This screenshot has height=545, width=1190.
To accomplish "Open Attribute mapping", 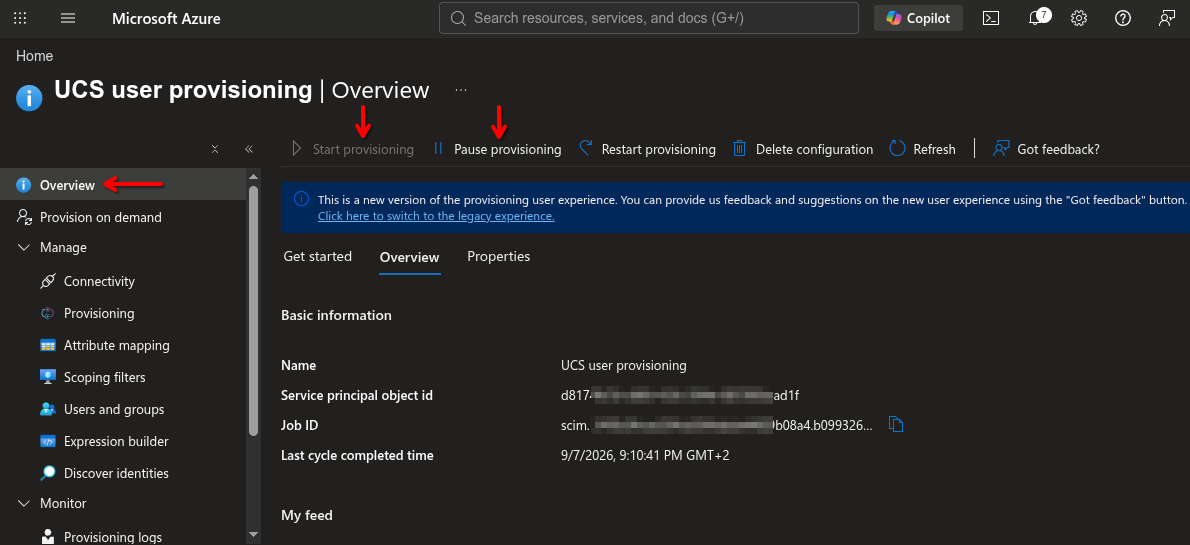I will (x=116, y=345).
